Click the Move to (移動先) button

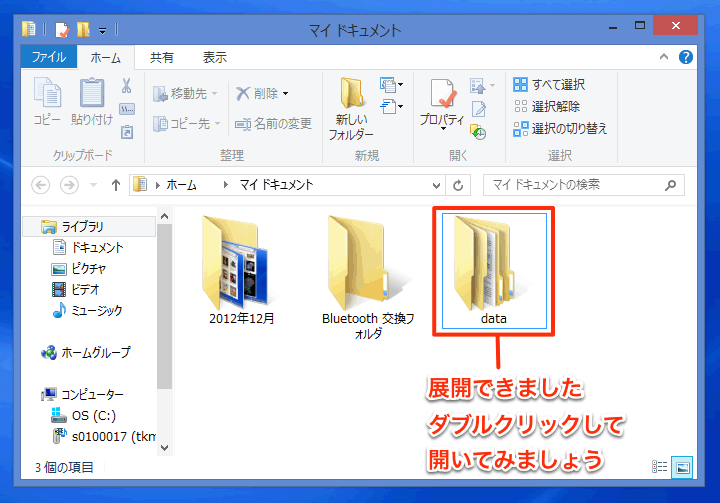tap(185, 94)
